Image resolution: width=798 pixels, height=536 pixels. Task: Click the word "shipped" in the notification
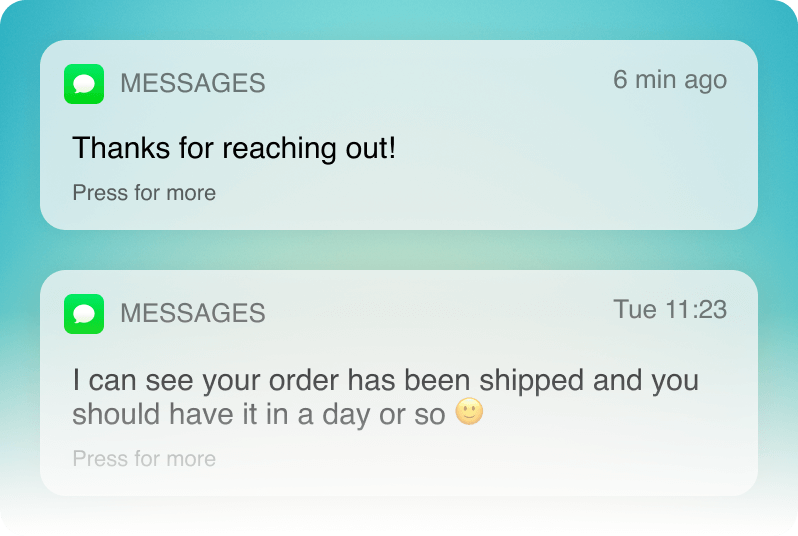[x=531, y=381]
